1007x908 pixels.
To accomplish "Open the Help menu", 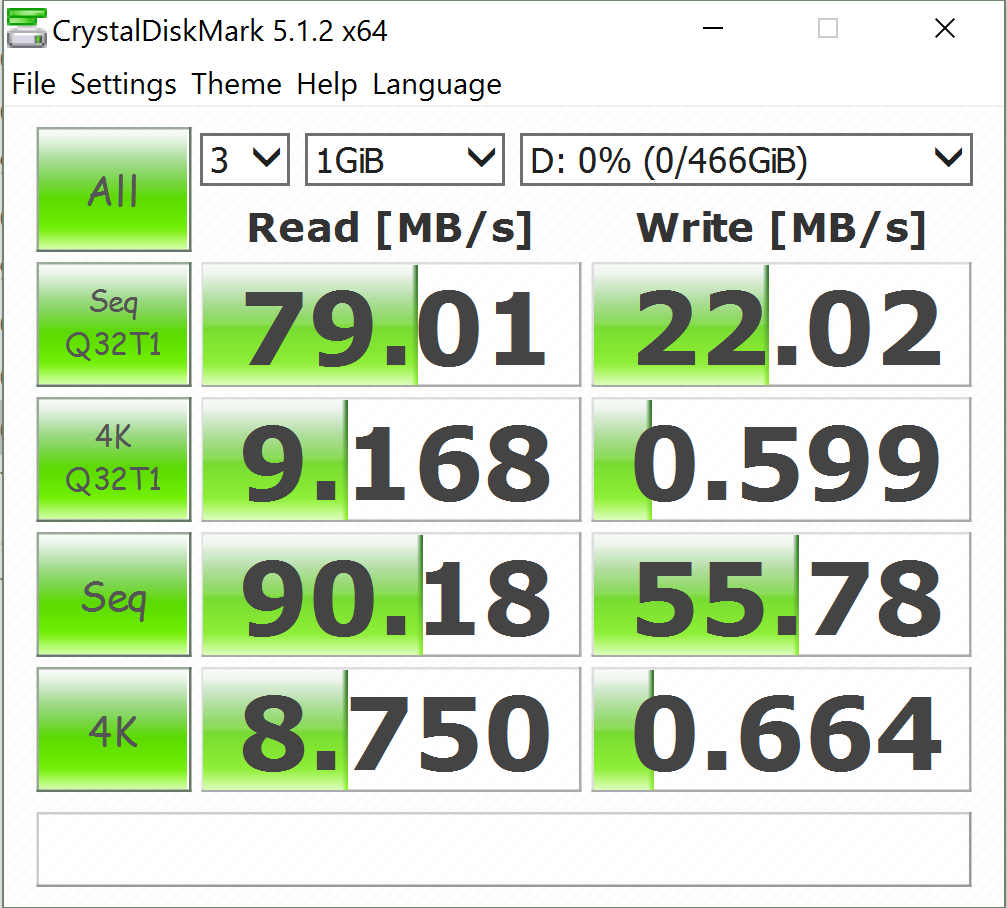I will [x=326, y=85].
